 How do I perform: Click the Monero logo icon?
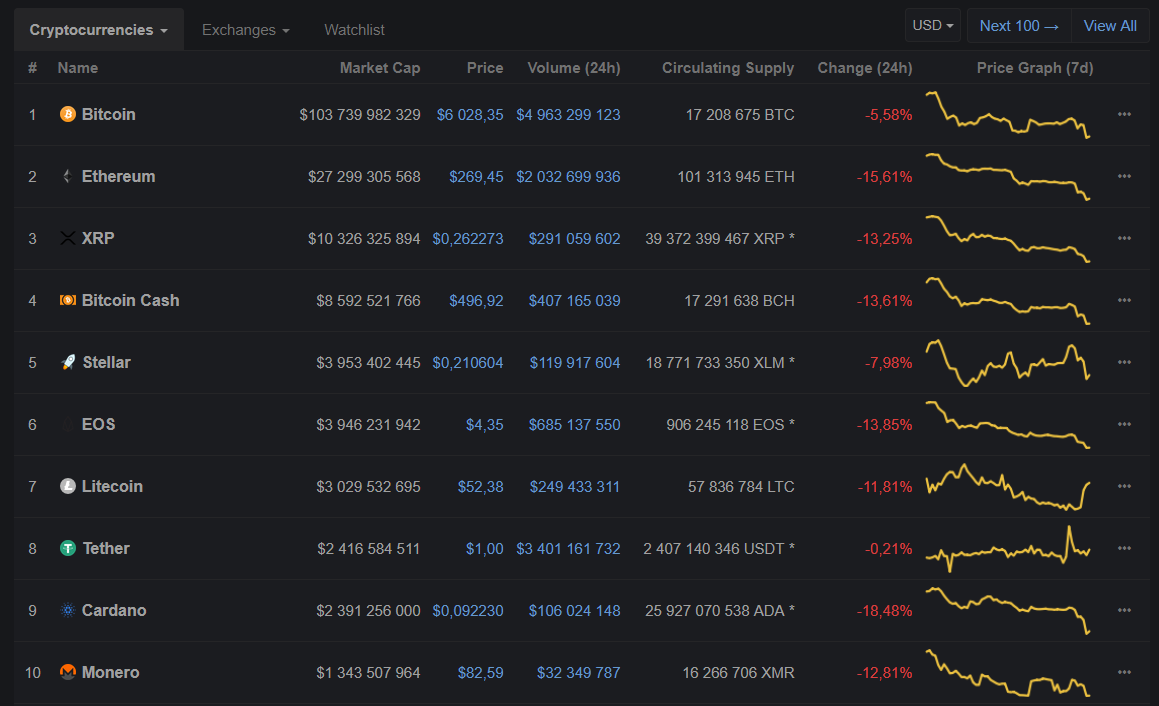pos(68,673)
